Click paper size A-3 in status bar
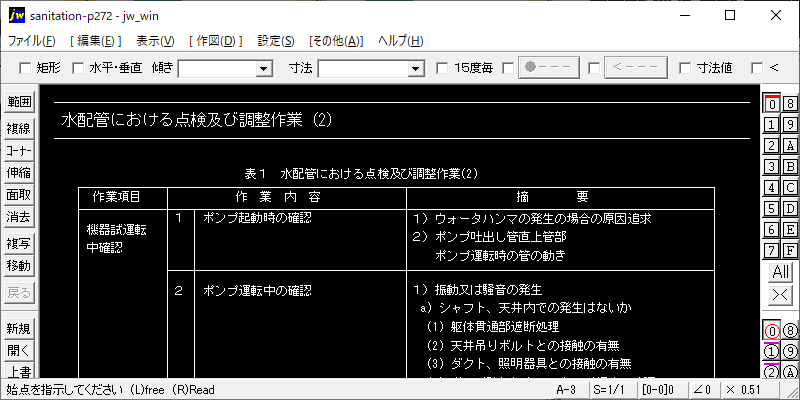Image resolution: width=800 pixels, height=400 pixels. pyautogui.click(x=570, y=390)
